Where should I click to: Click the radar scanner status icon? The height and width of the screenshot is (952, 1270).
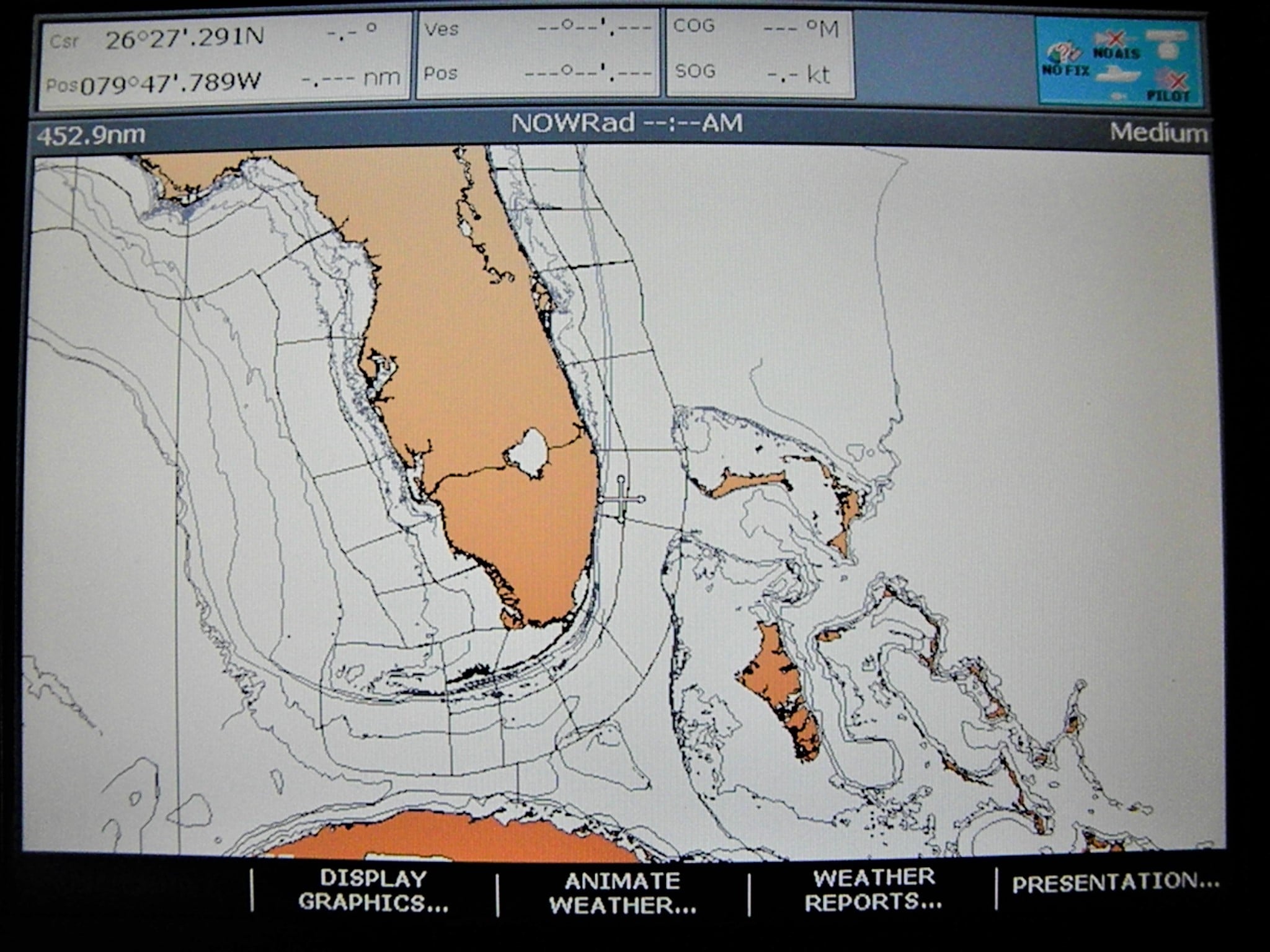coord(1166,43)
